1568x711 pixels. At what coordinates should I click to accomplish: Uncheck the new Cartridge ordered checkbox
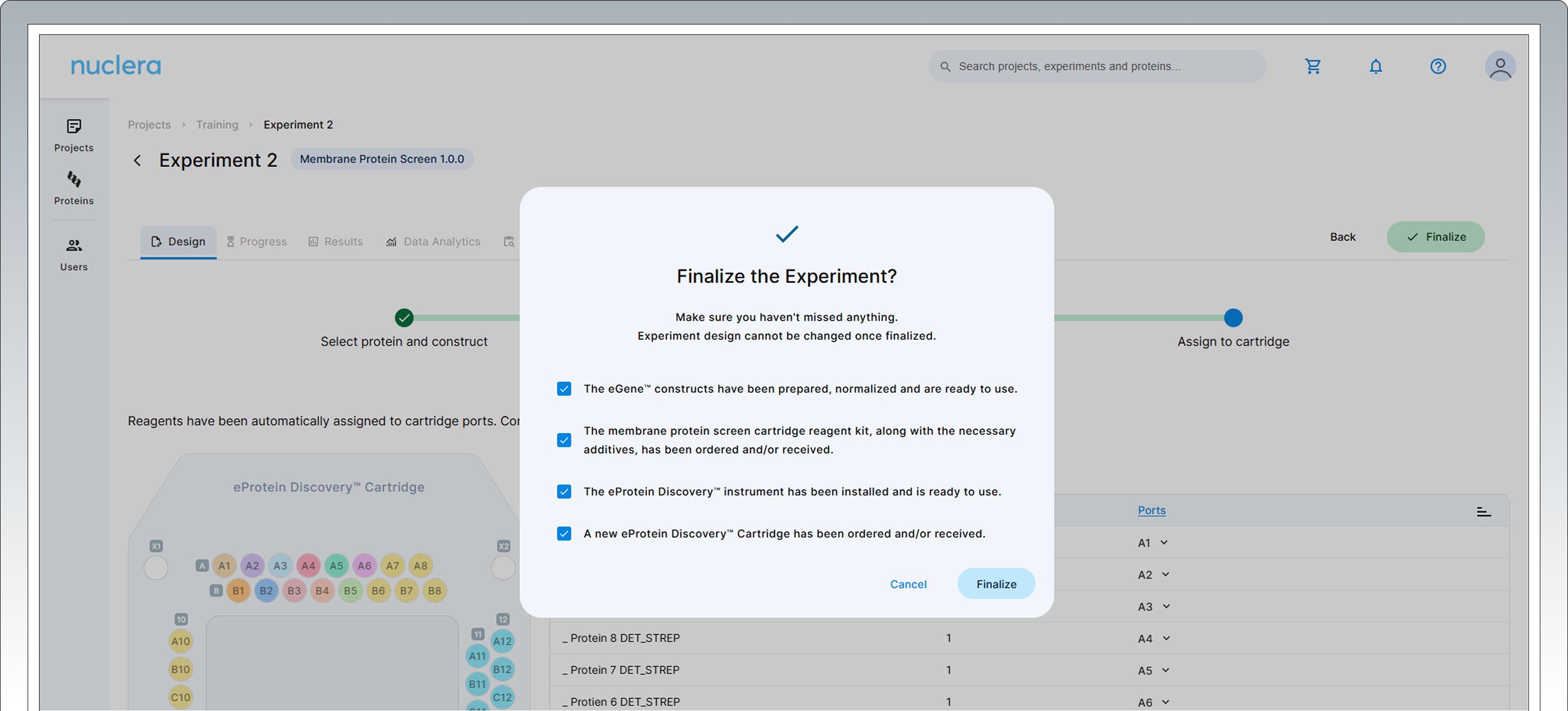pos(564,534)
